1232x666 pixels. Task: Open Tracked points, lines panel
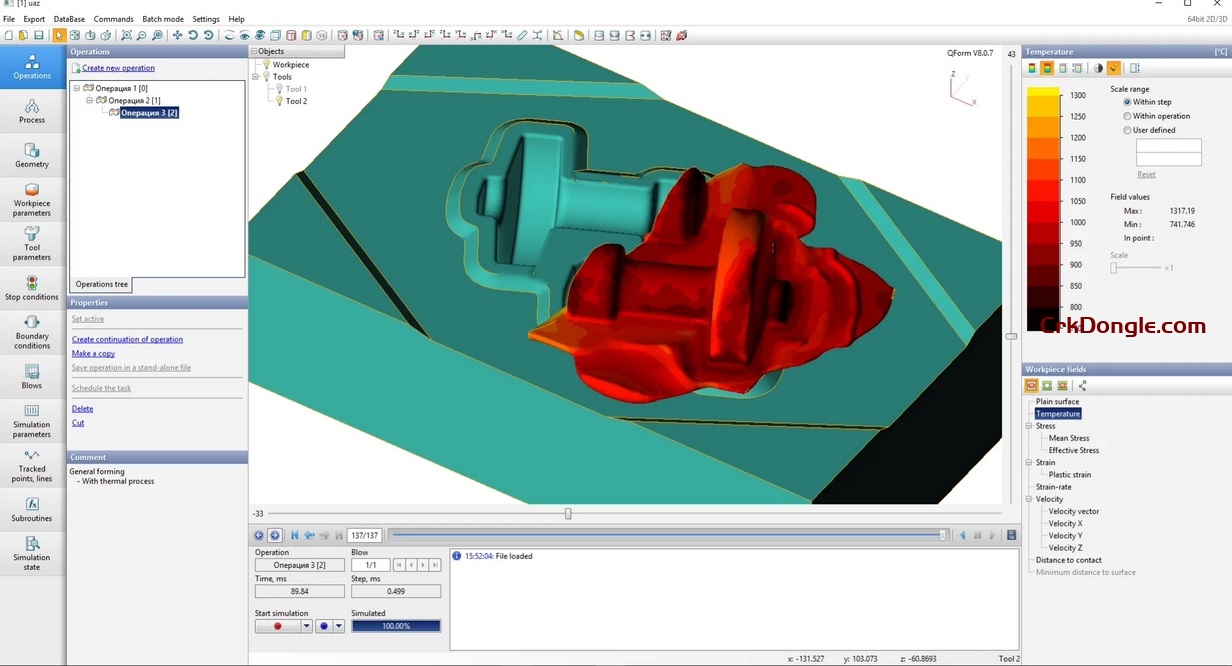(x=31, y=465)
